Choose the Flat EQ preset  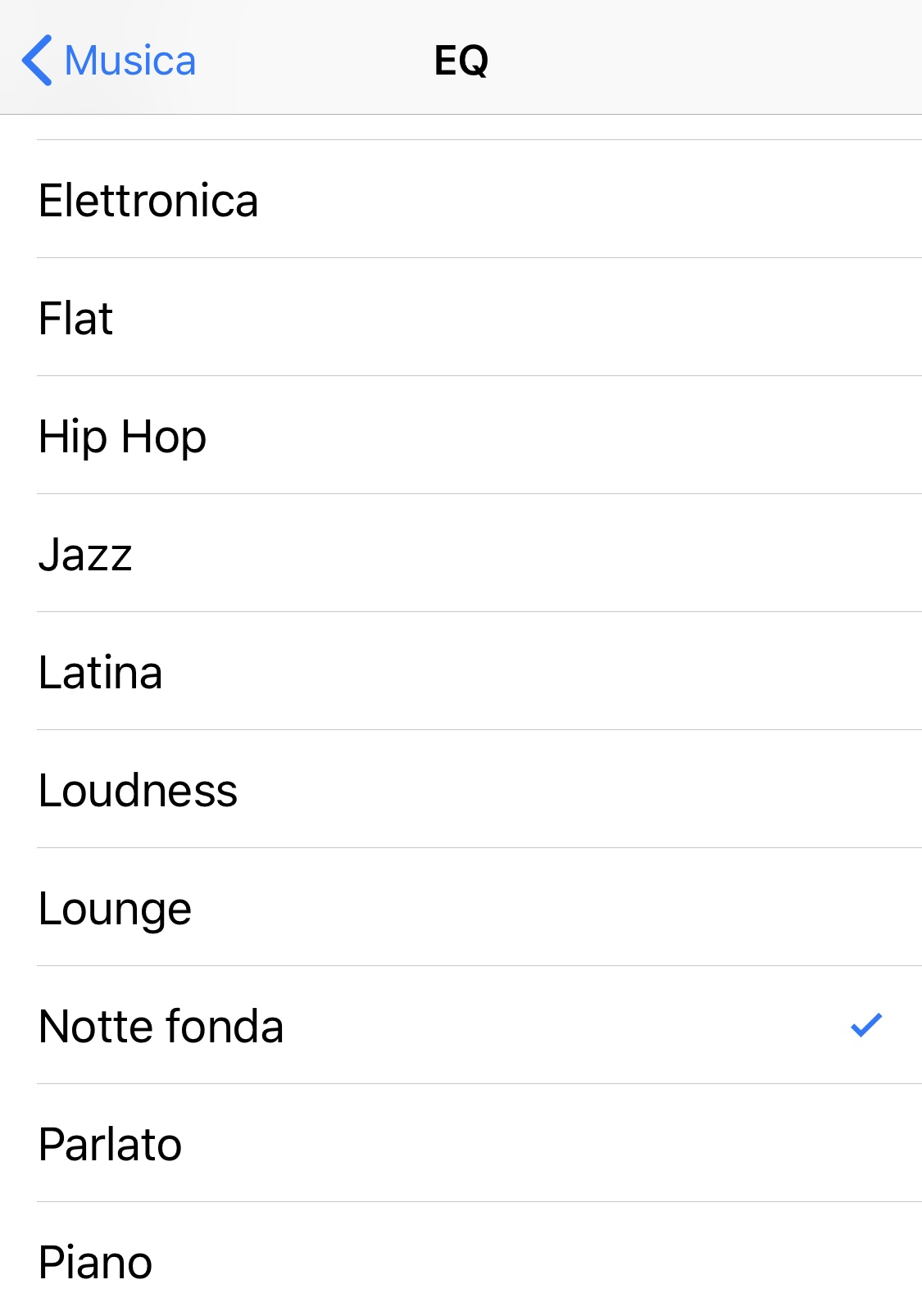point(75,319)
